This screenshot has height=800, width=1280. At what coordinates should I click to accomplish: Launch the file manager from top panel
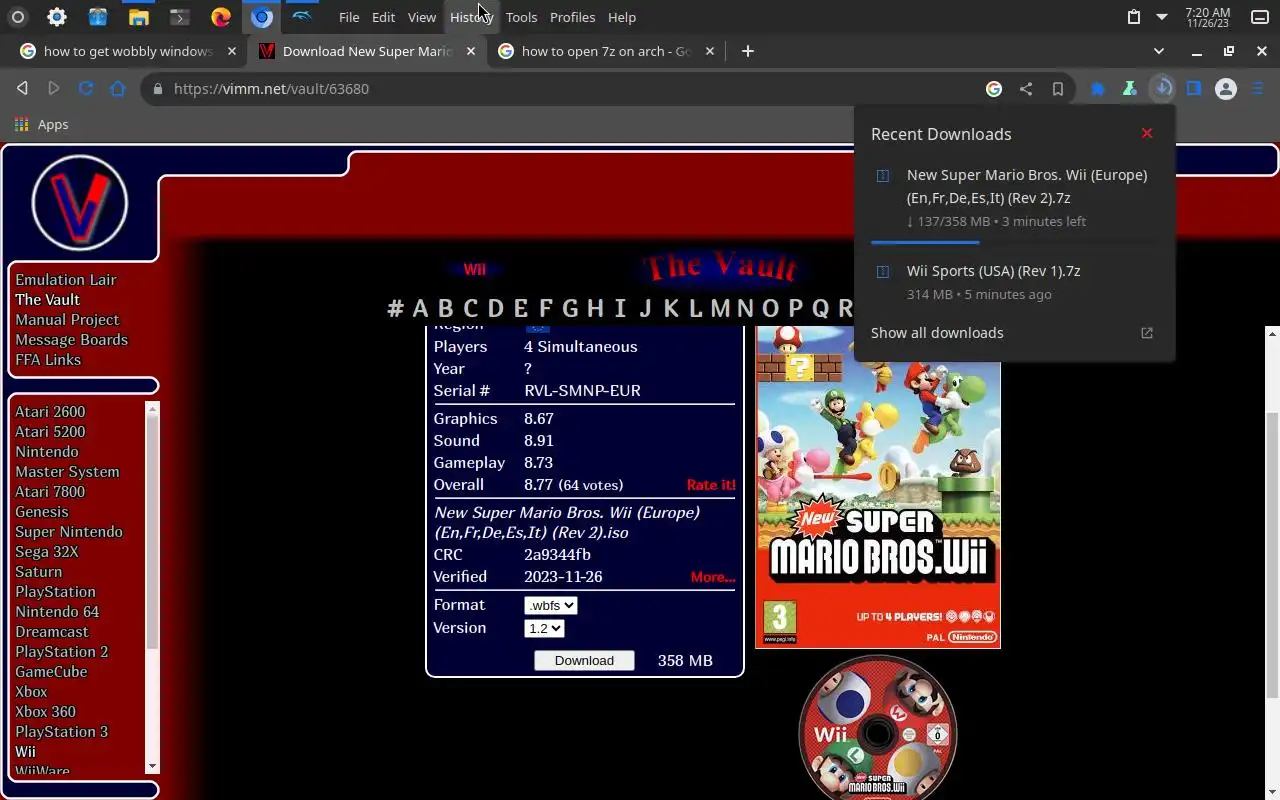click(x=139, y=17)
